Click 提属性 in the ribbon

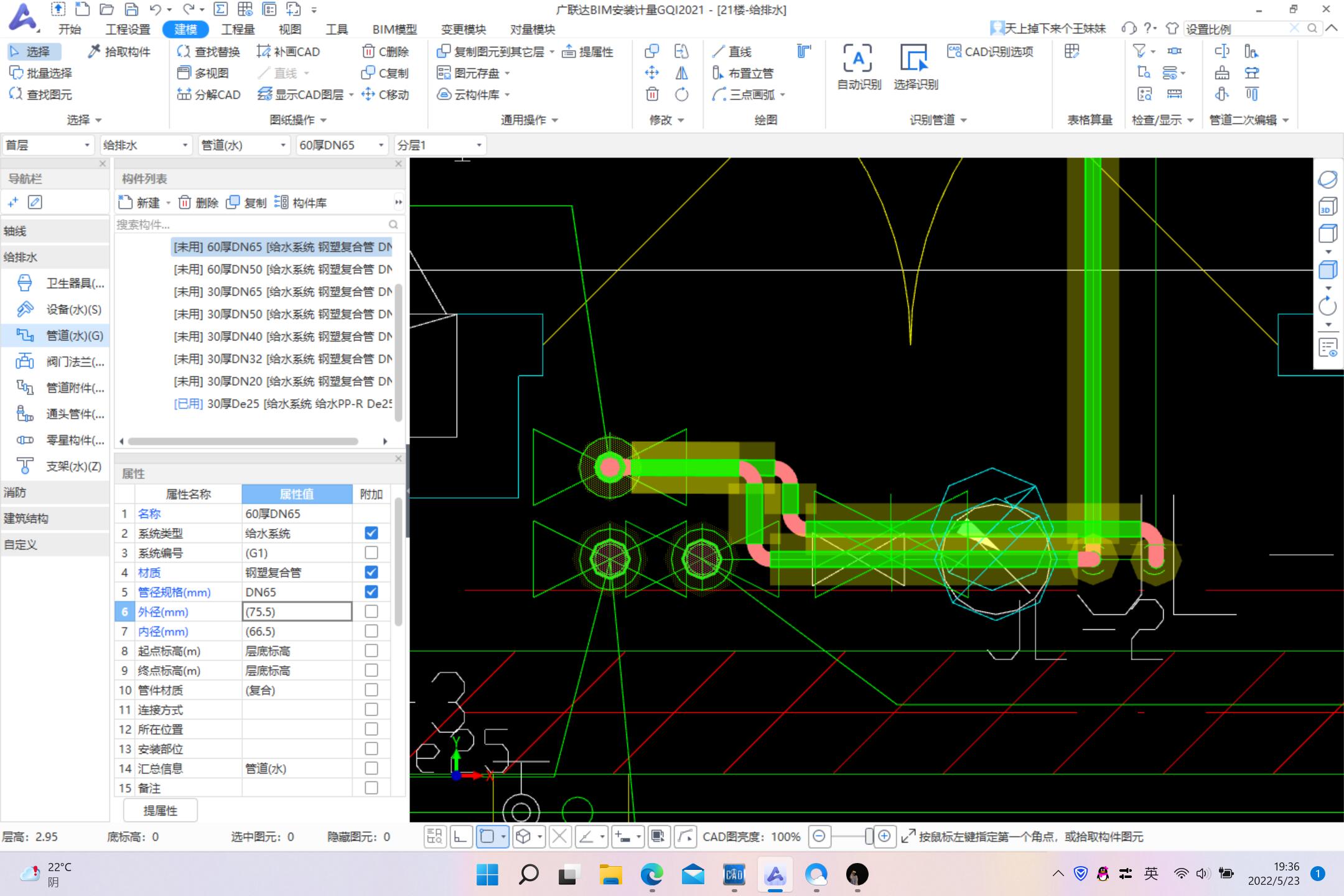(x=587, y=52)
